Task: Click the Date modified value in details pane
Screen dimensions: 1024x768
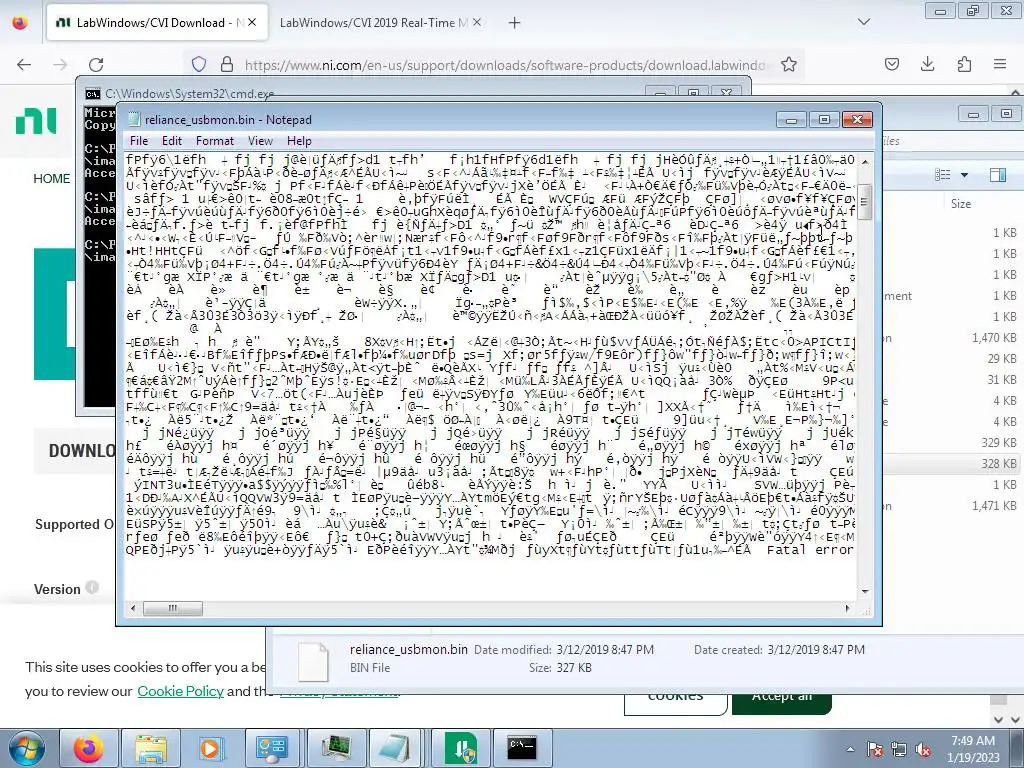Action: [605, 650]
